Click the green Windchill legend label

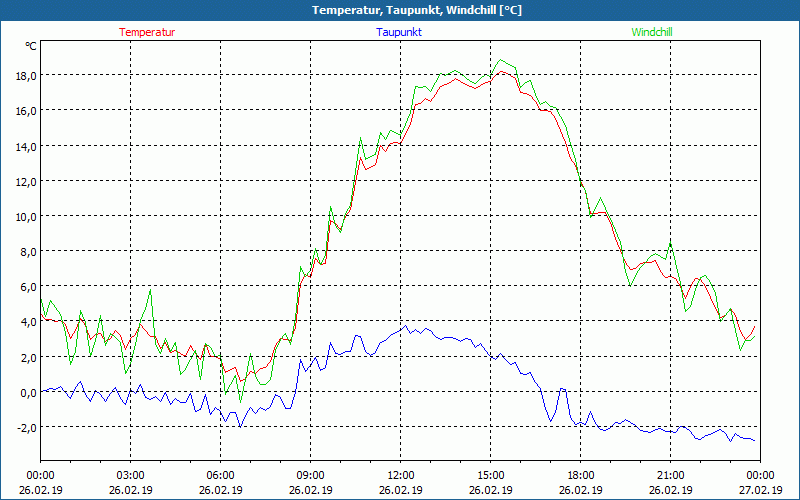tap(652, 32)
